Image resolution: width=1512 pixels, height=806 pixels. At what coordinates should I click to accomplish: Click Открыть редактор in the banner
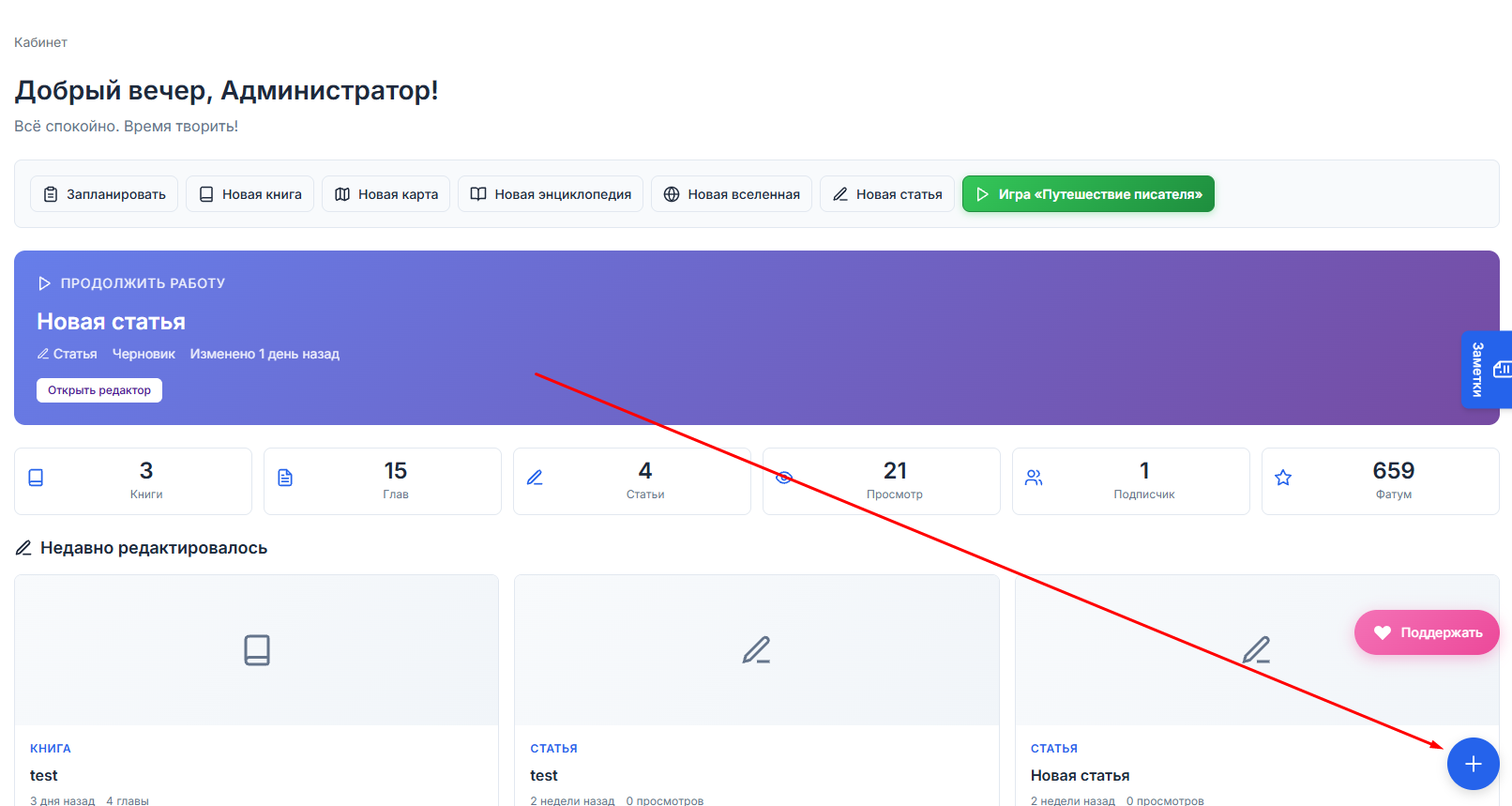coord(99,390)
